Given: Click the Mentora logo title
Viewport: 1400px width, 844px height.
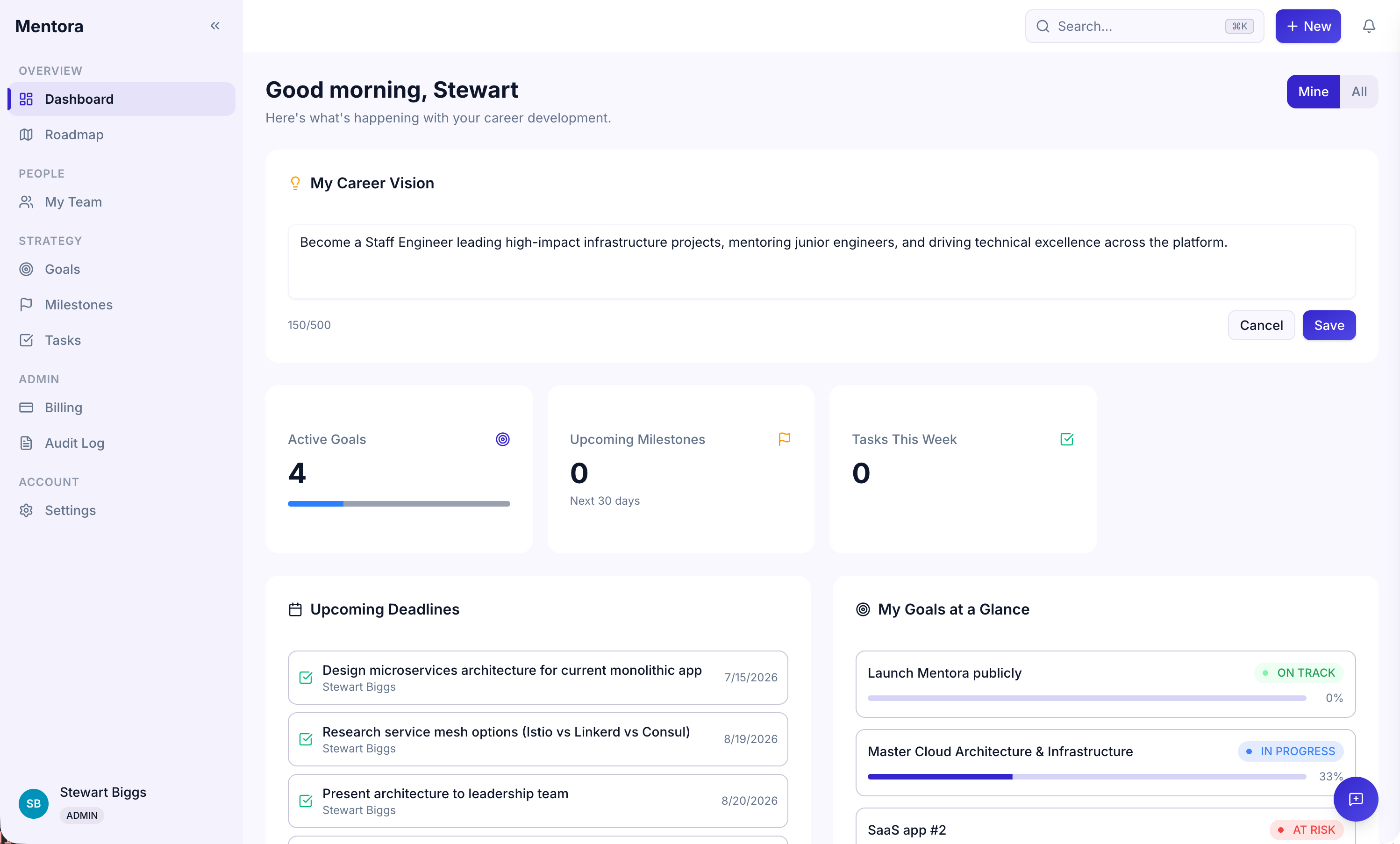Looking at the screenshot, I should (49, 26).
